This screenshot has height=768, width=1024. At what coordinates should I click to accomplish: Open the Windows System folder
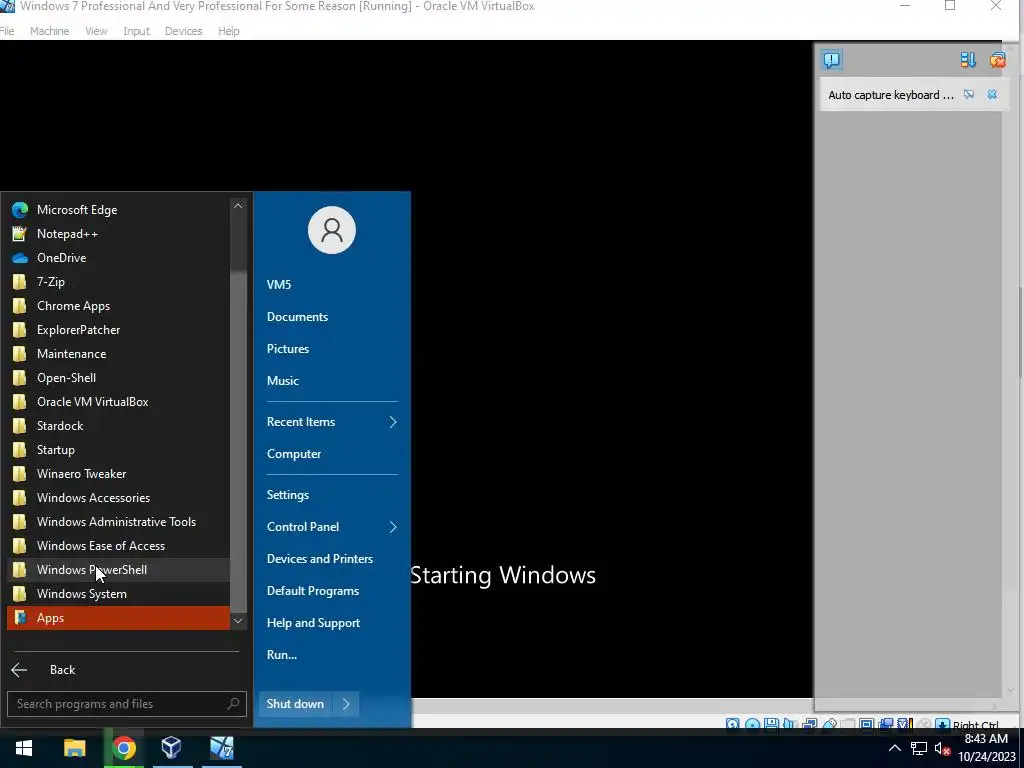118,594
